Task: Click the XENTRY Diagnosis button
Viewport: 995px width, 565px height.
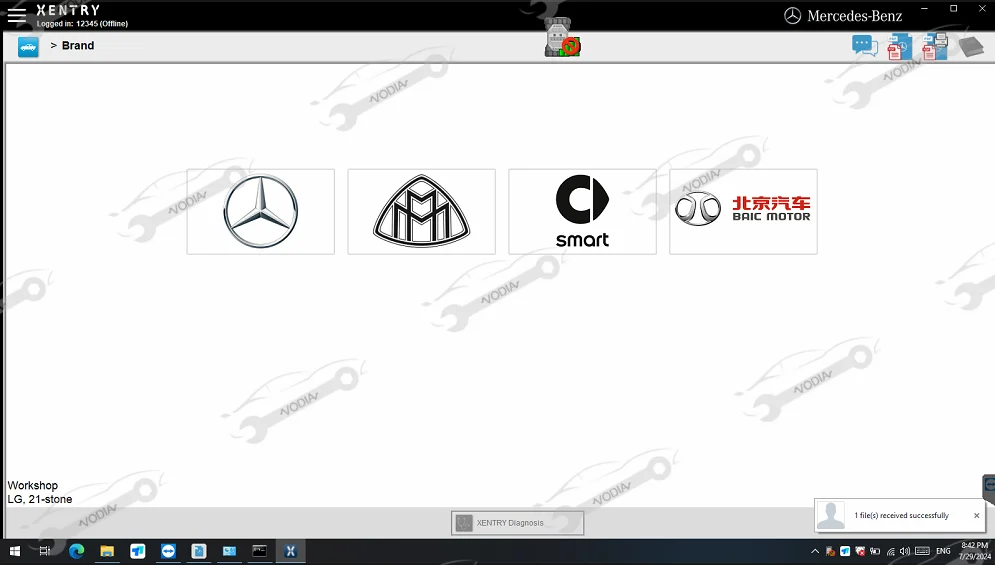Action: pyautogui.click(x=517, y=523)
